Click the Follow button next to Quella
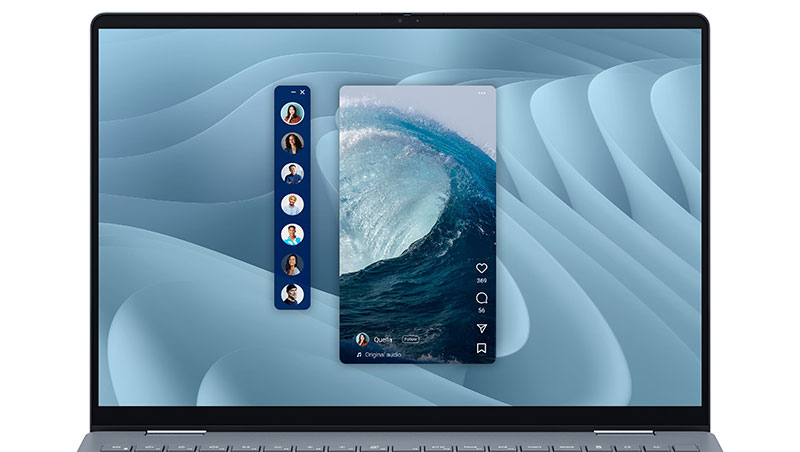This screenshot has height=452, width=800. pos(410,339)
